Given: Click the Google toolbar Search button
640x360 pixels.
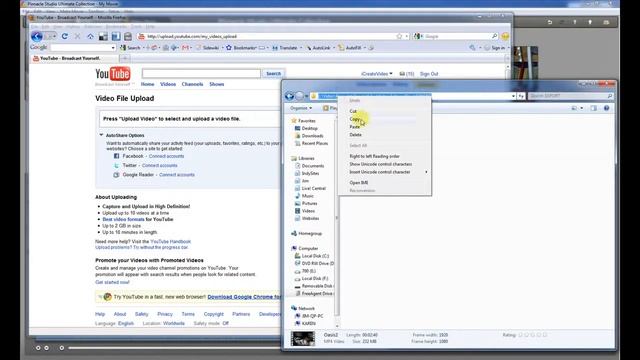Looking at the screenshot, I should pyautogui.click(x=130, y=48).
